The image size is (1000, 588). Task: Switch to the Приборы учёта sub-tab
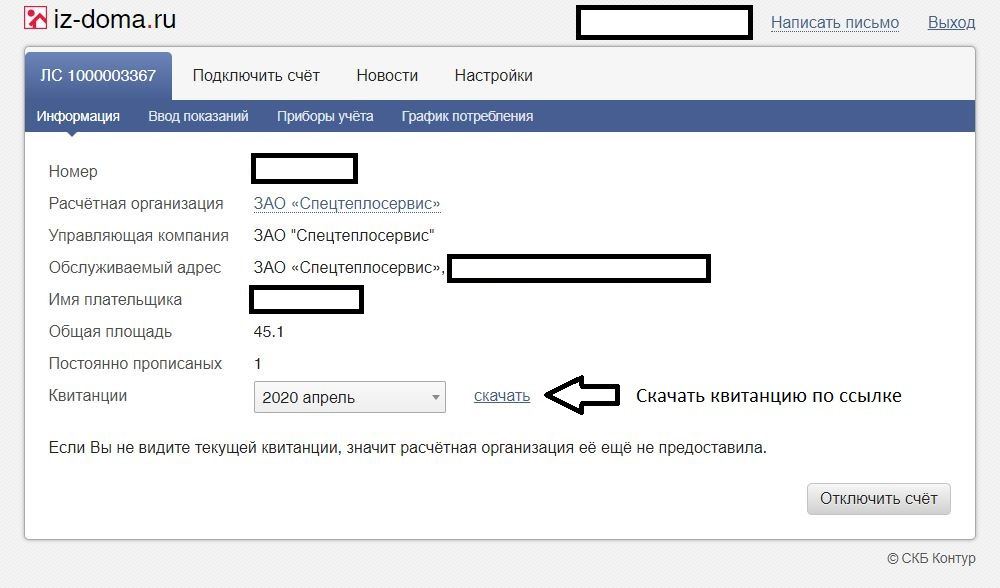[325, 116]
